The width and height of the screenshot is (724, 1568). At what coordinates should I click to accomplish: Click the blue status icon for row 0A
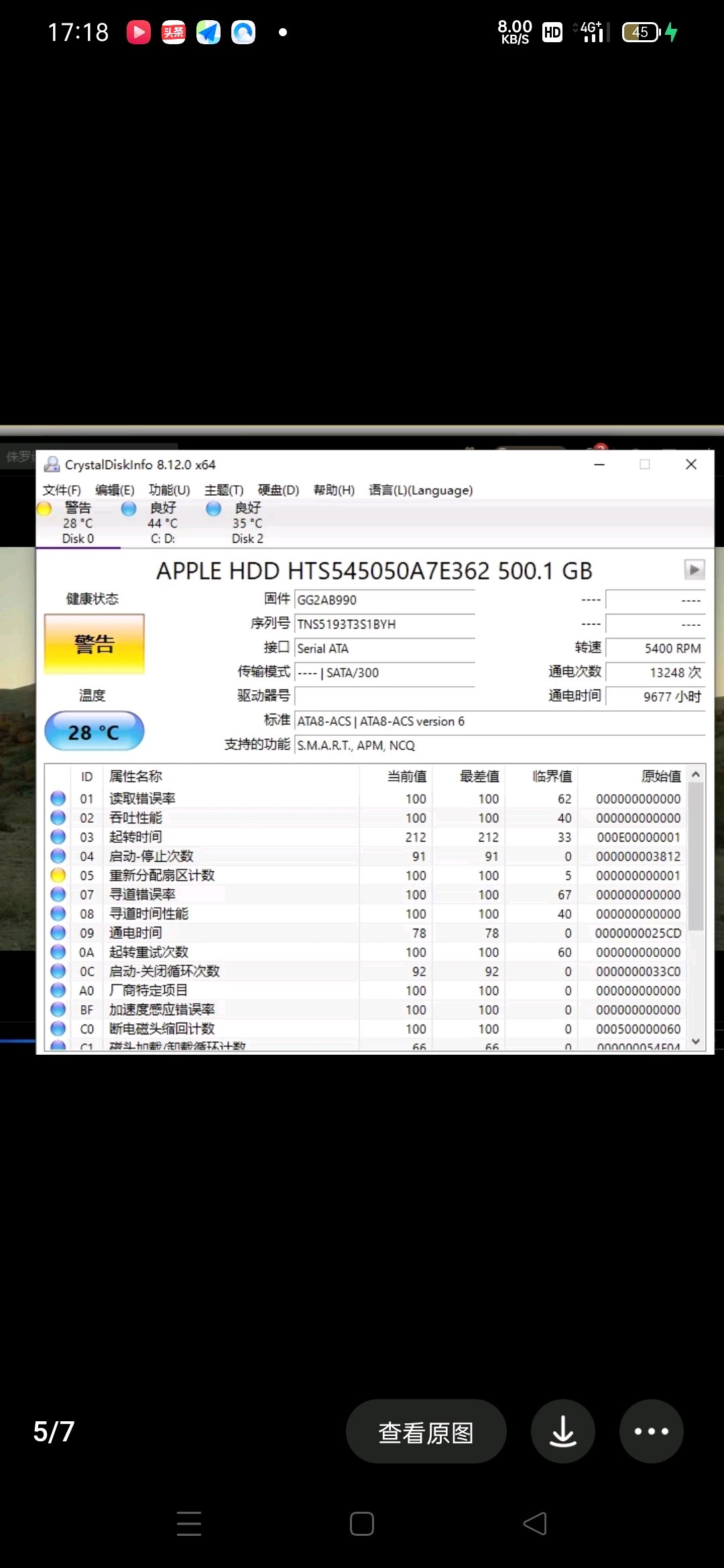pos(58,952)
